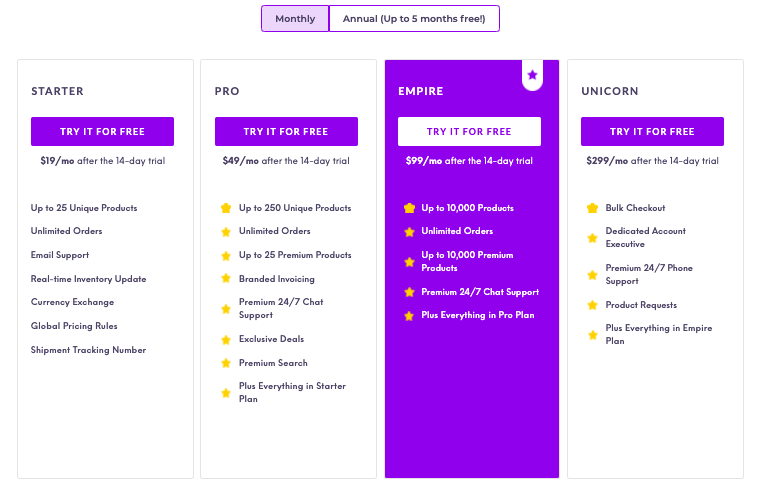Click star icon next to Premium Search
This screenshot has height=490, width=761.
(226, 363)
